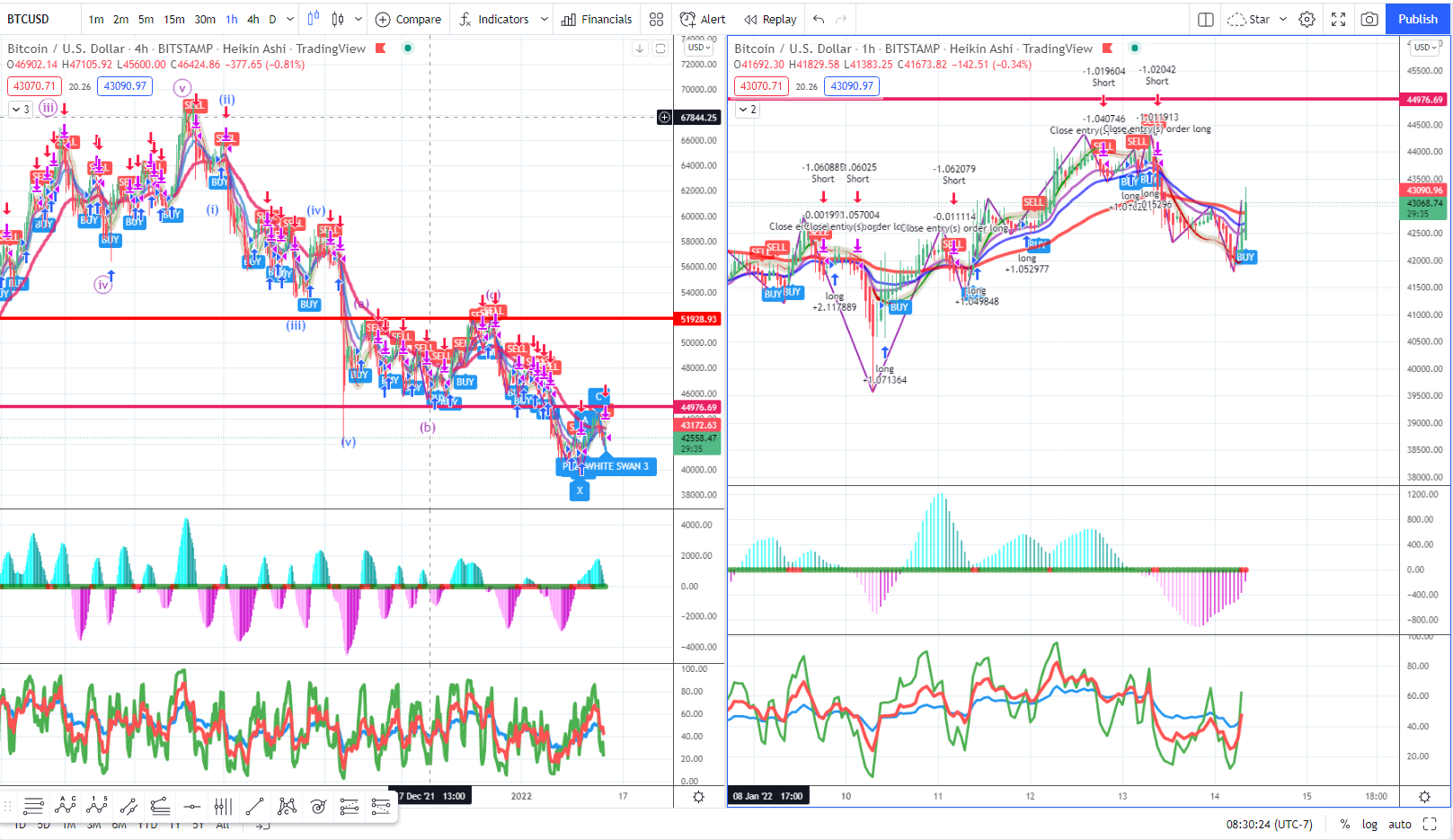This screenshot has height=840, width=1453.
Task: Click the Publish button
Action: [x=1418, y=19]
